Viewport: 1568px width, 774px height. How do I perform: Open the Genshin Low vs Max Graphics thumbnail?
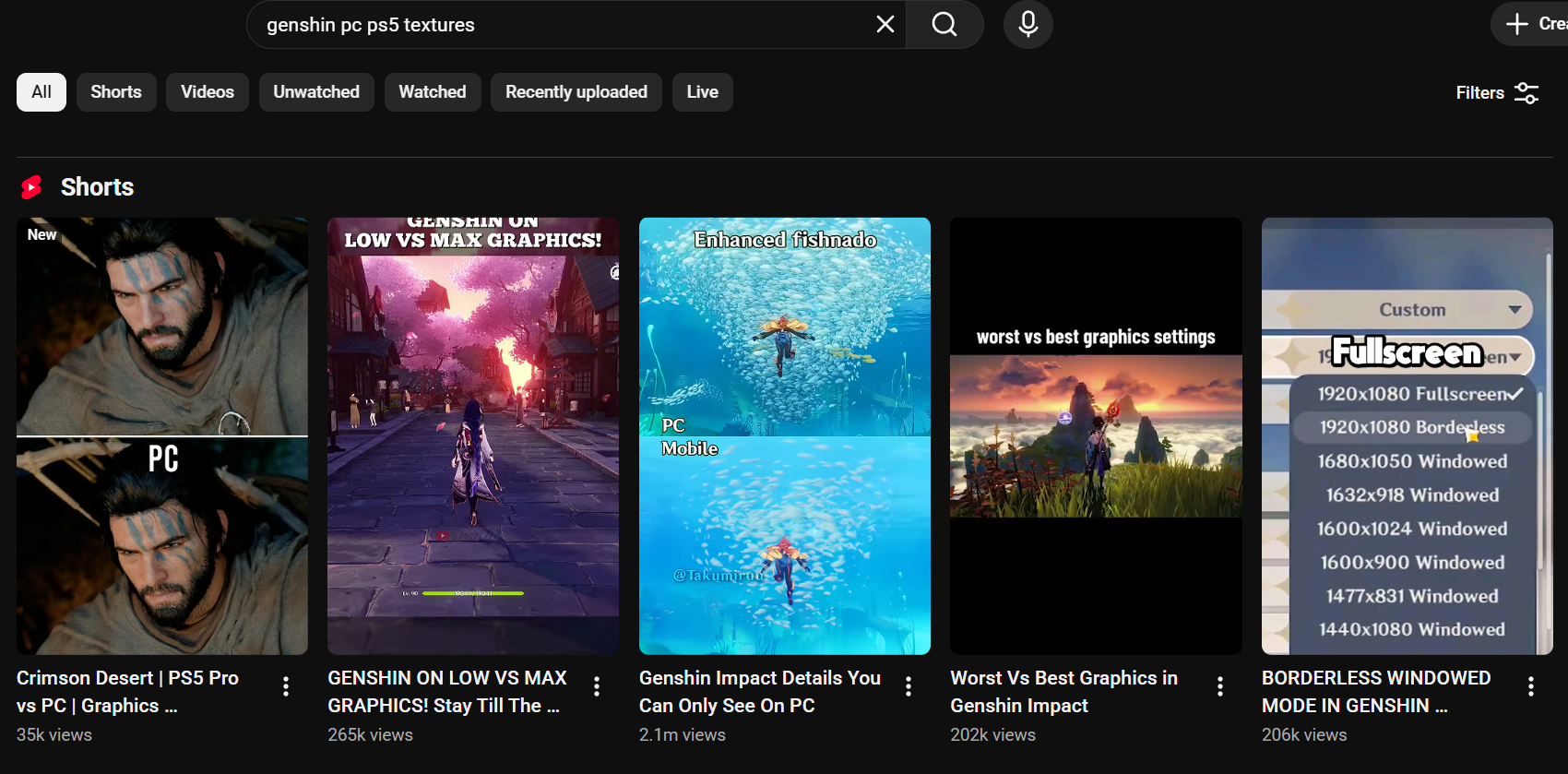pyautogui.click(x=473, y=436)
